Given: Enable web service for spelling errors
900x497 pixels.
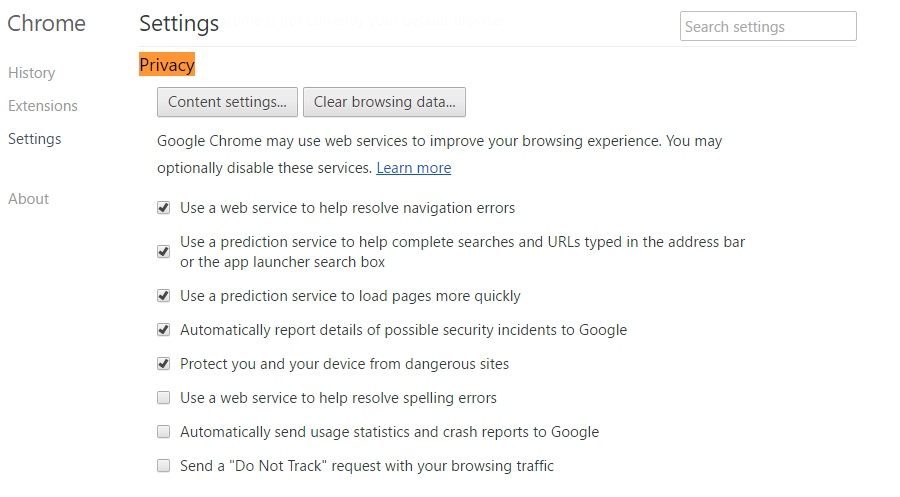Looking at the screenshot, I should click(x=164, y=398).
